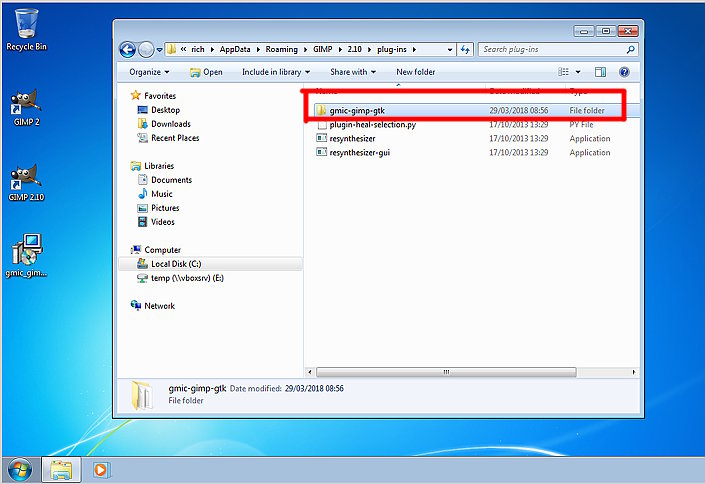This screenshot has width=705, height=484.
Task: Expand the arrow after Roaming breadcrumb
Action: click(x=305, y=49)
